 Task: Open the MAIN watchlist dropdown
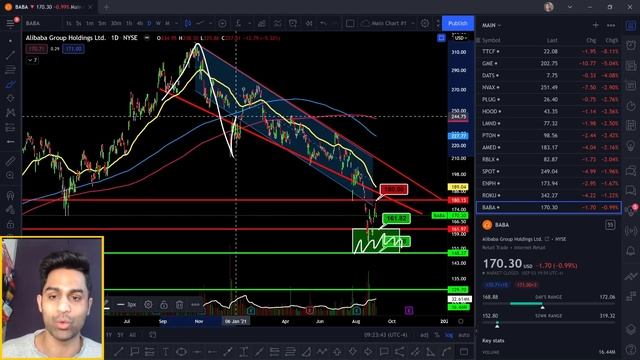coord(491,25)
